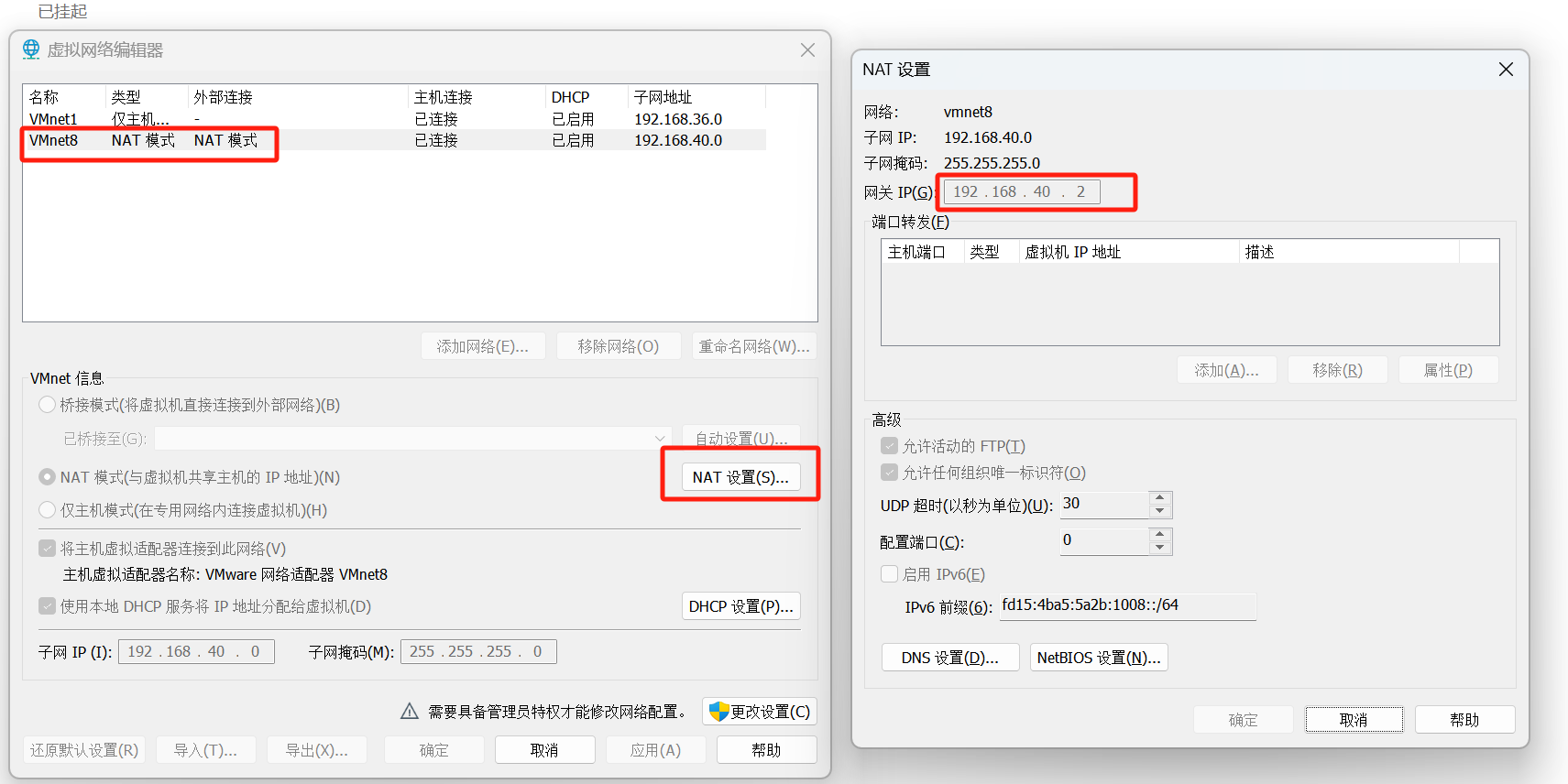Image resolution: width=1568 pixels, height=784 pixels.
Task: Increase the UDP 超时 value with up arrow
Action: [1160, 499]
